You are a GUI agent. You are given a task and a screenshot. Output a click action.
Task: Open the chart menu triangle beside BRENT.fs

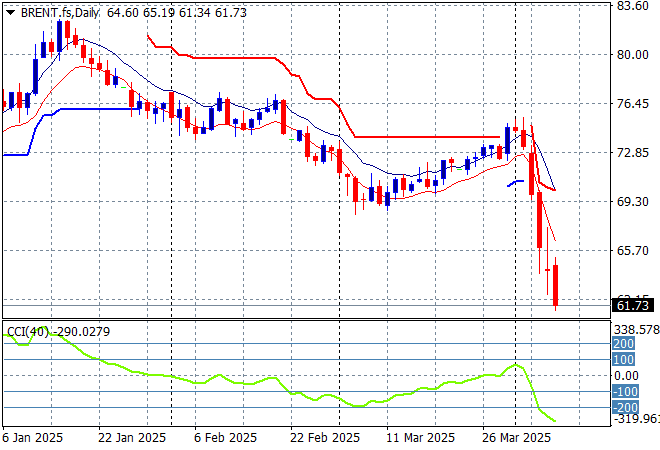click(x=10, y=13)
